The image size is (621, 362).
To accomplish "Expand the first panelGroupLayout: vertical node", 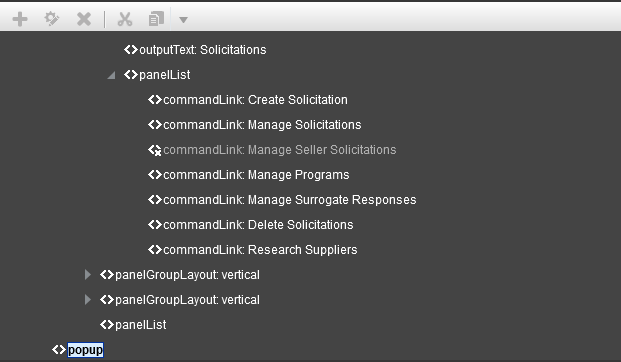I will point(88,274).
